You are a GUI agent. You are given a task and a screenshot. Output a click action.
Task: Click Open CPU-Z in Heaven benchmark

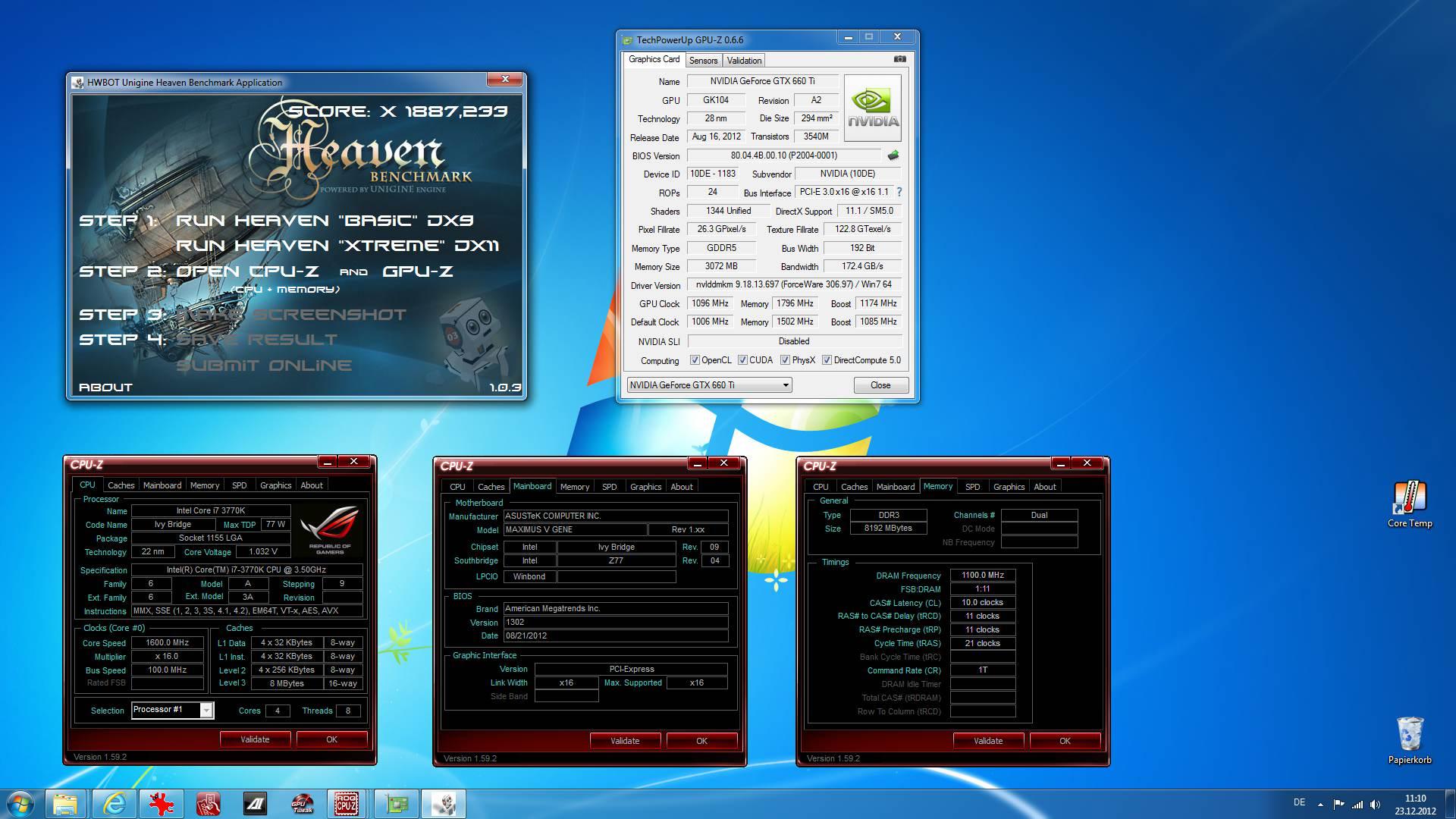coord(247,271)
